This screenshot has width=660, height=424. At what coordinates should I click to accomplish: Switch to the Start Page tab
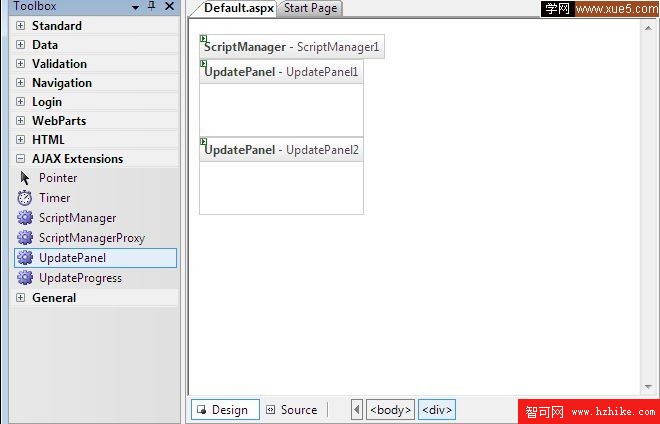coord(311,8)
